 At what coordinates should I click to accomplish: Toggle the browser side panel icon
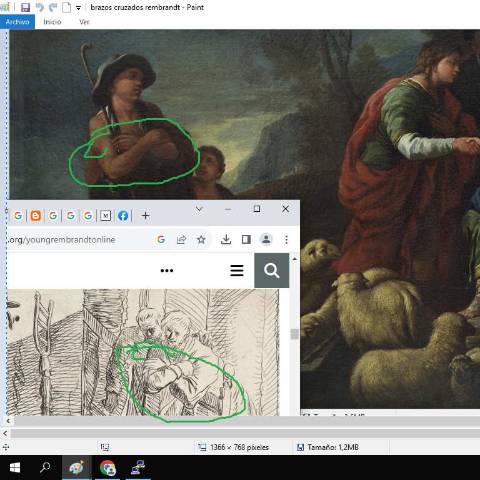[246, 239]
